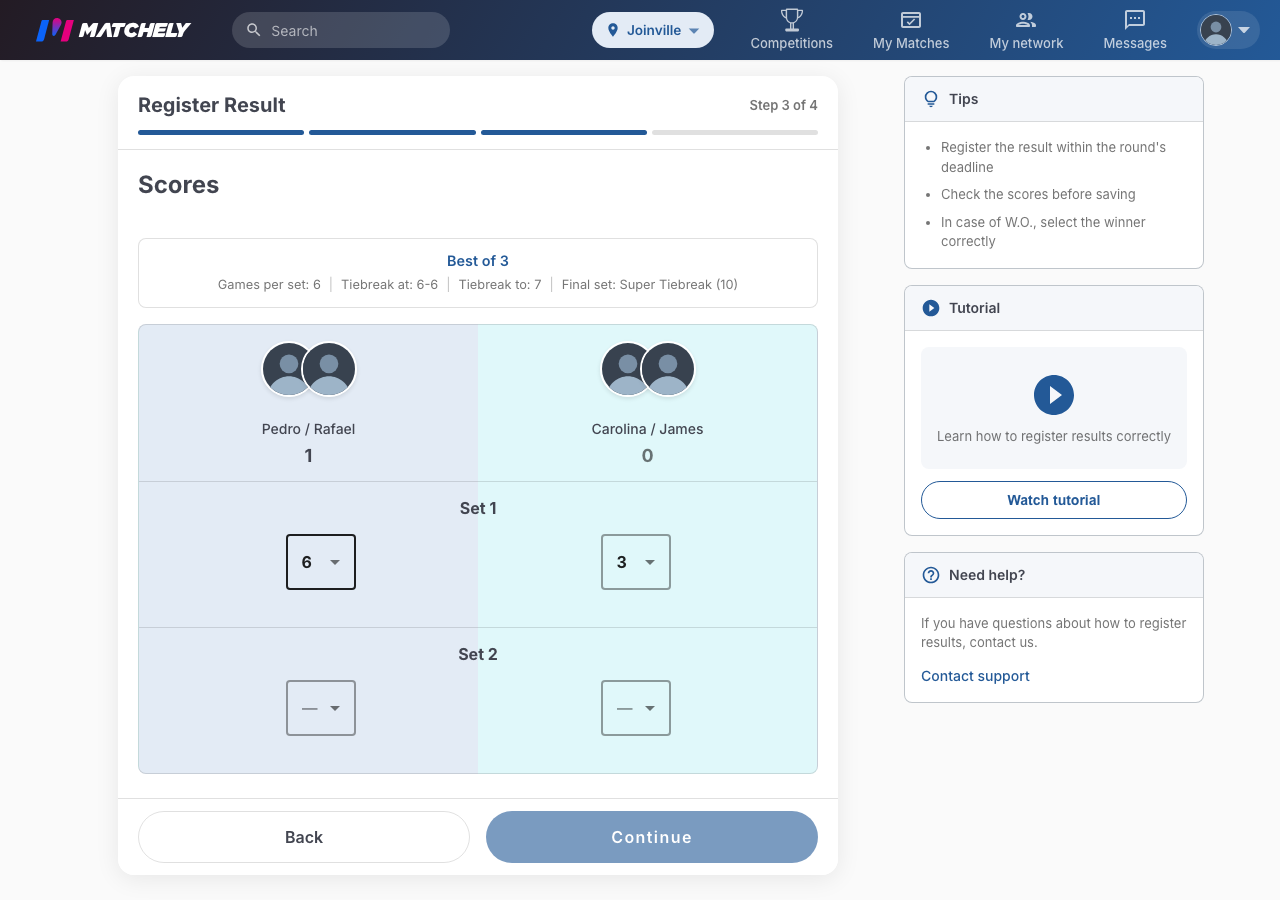
Task: Open Set 2 score dropdown for Pedro / Rafael
Action: tap(321, 708)
